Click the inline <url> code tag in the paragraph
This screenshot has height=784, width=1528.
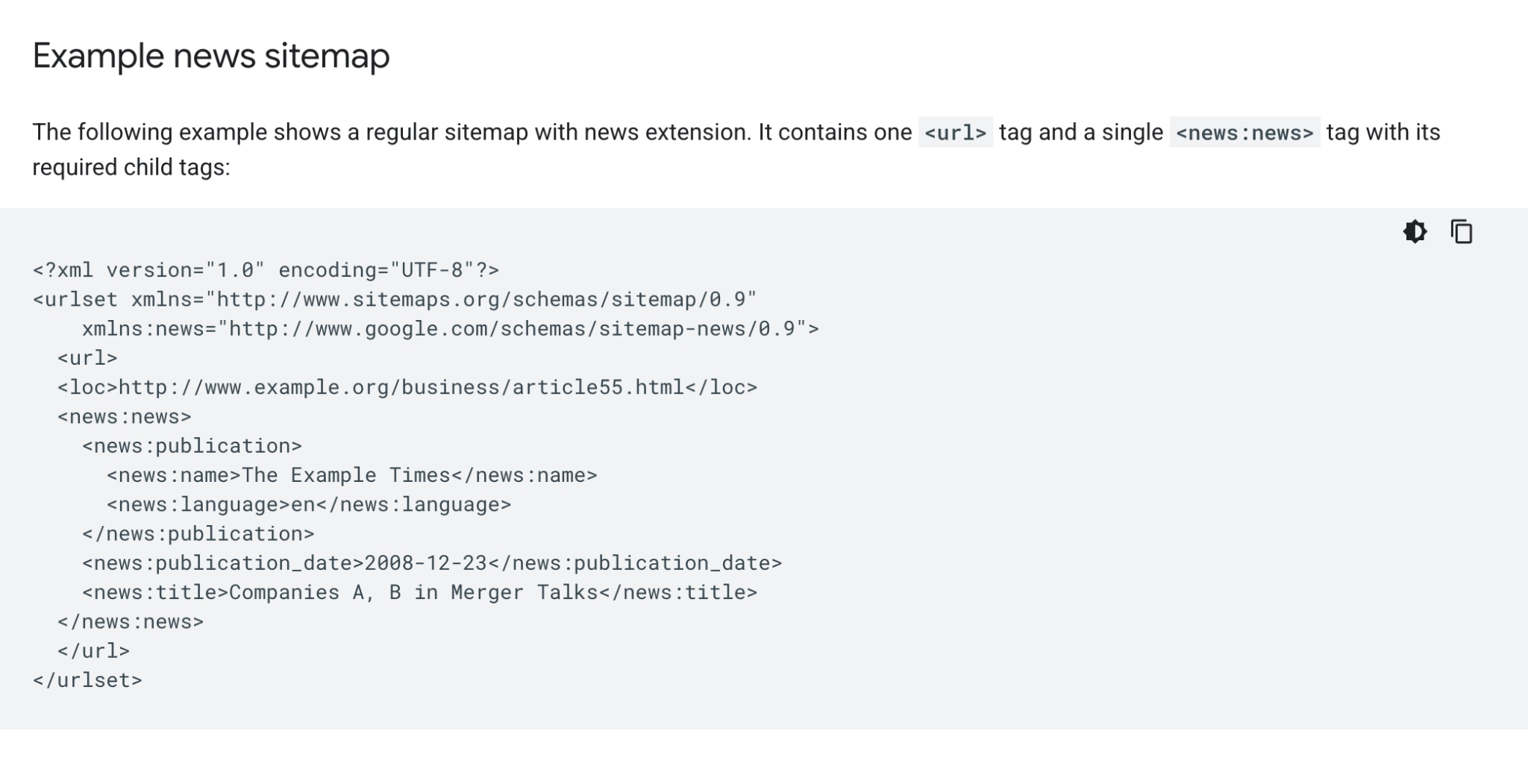tap(955, 133)
